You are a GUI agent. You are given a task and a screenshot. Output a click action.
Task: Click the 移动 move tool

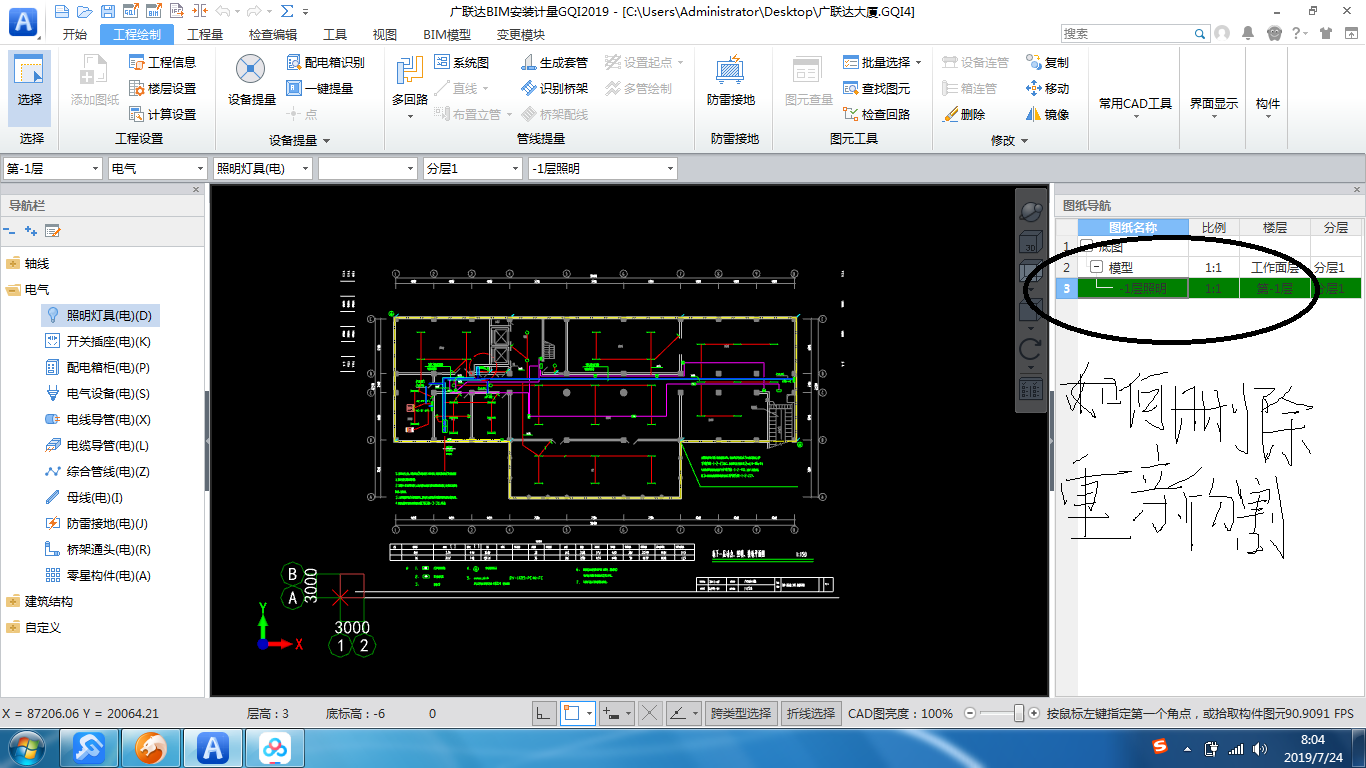(1048, 88)
